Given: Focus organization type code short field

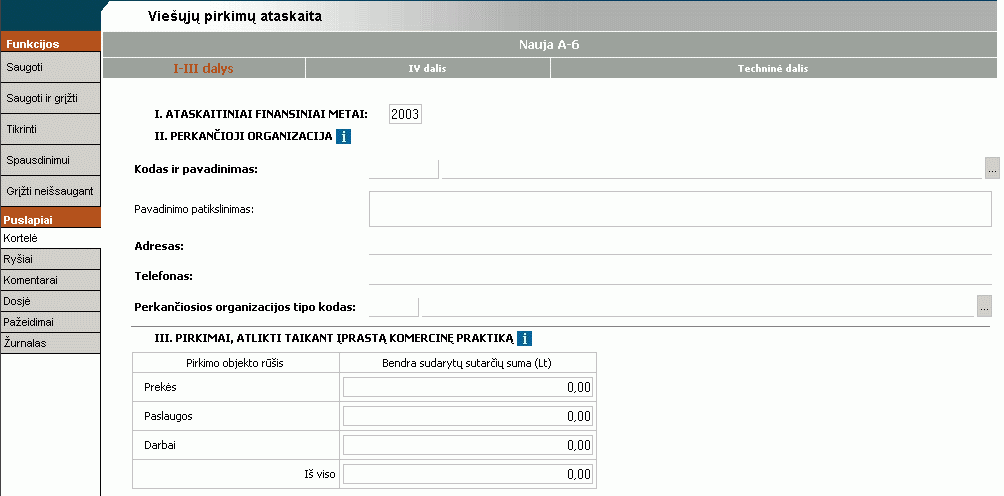Looking at the screenshot, I should click(393, 307).
